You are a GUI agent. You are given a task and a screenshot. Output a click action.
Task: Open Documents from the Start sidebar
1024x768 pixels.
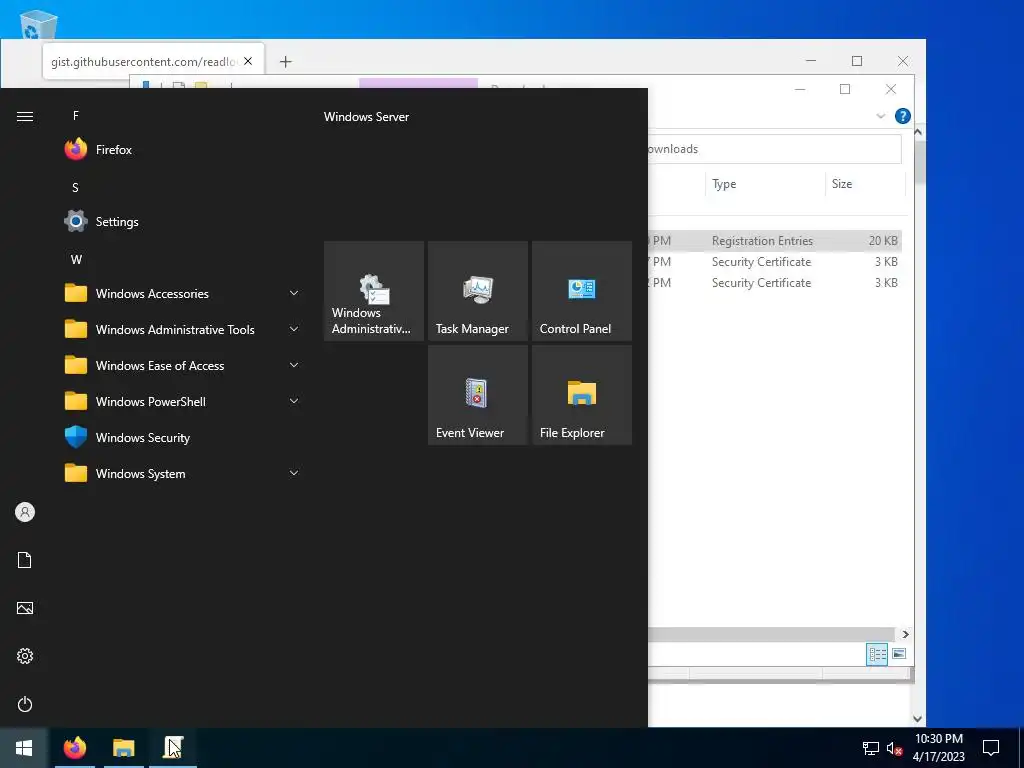(x=25, y=560)
